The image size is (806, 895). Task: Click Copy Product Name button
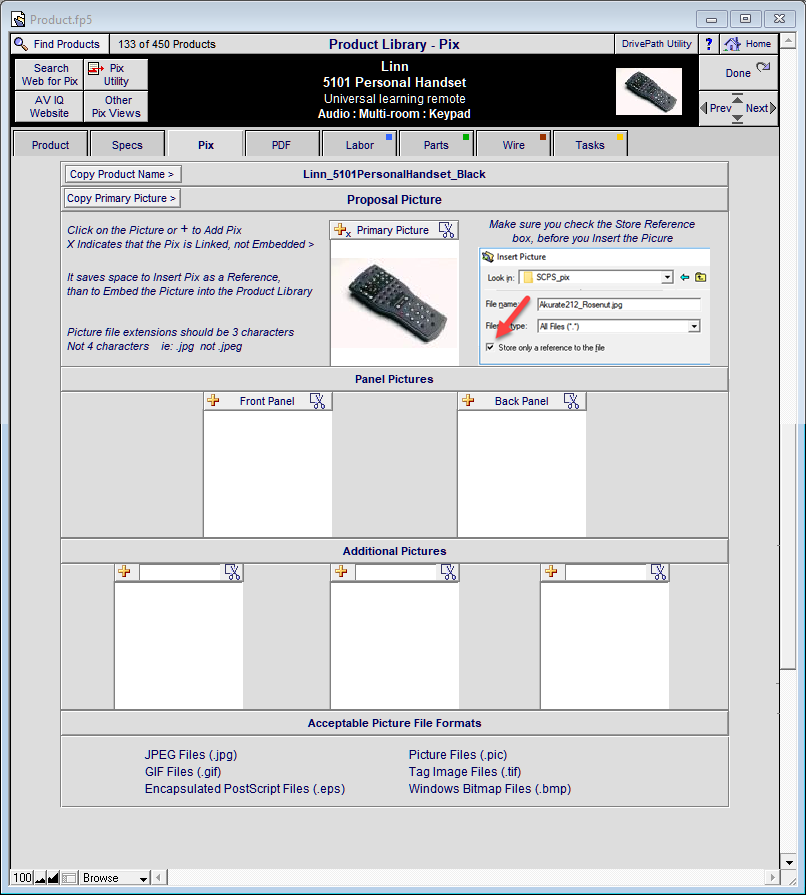(122, 174)
